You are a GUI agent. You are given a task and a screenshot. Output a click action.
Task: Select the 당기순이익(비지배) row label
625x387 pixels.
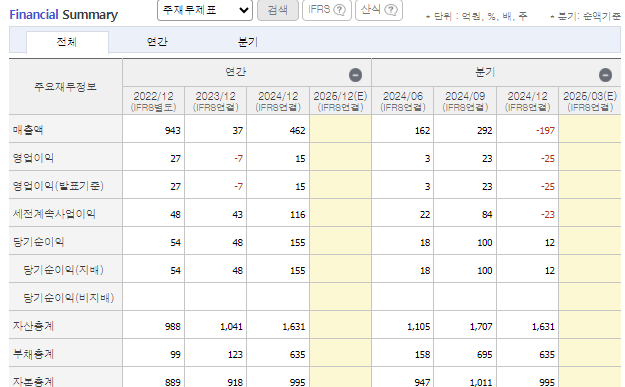pyautogui.click(x=69, y=298)
